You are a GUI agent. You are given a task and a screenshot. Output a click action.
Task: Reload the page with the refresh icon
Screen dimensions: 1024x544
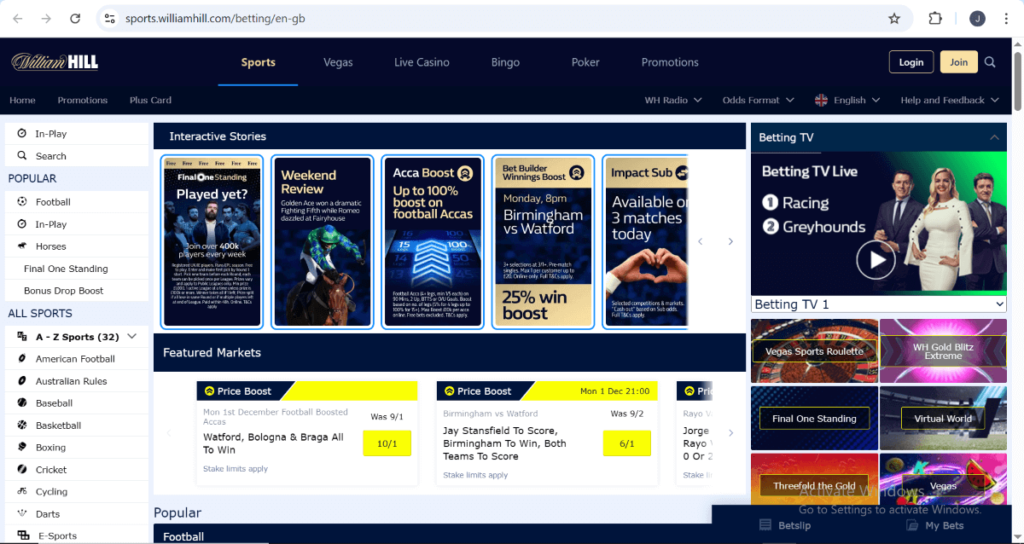75,18
